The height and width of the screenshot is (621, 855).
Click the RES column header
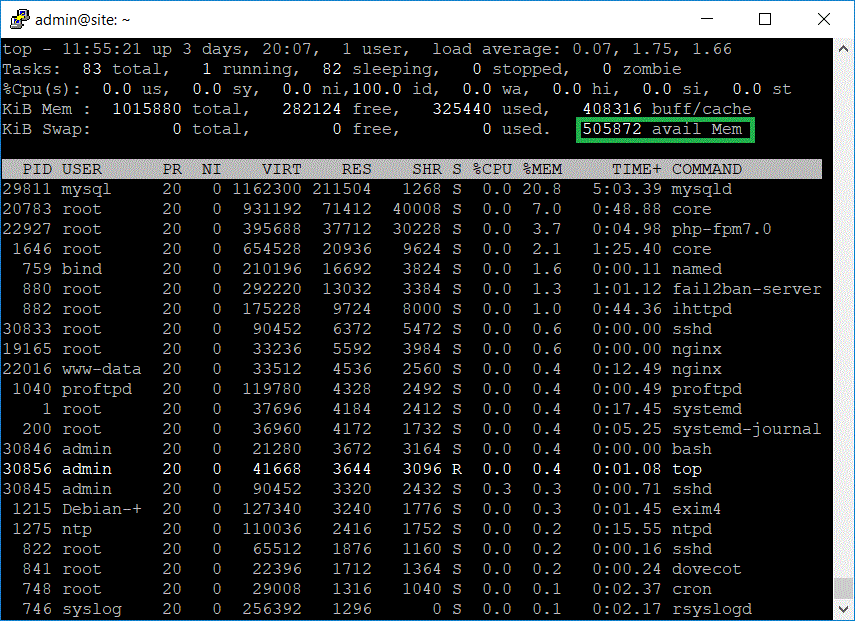(357, 169)
